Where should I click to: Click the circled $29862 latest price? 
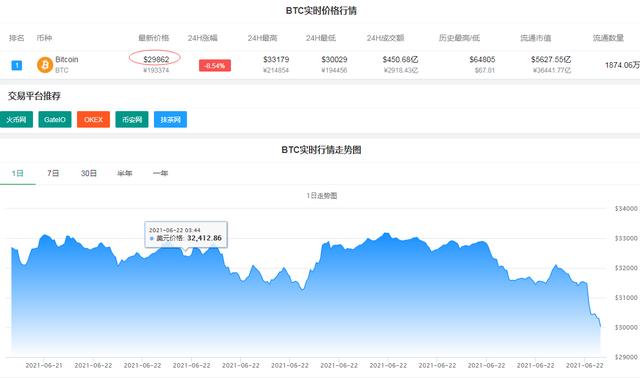click(x=156, y=60)
